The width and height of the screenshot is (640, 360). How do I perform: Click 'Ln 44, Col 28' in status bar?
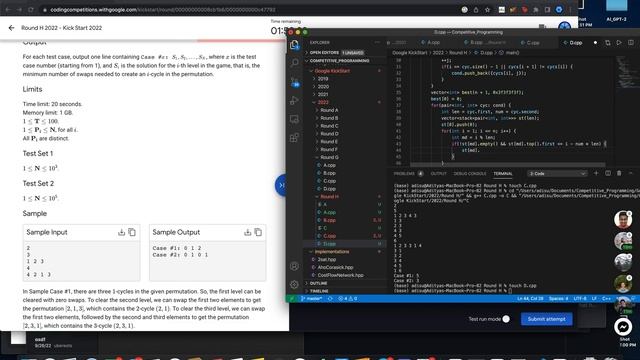[530, 299]
